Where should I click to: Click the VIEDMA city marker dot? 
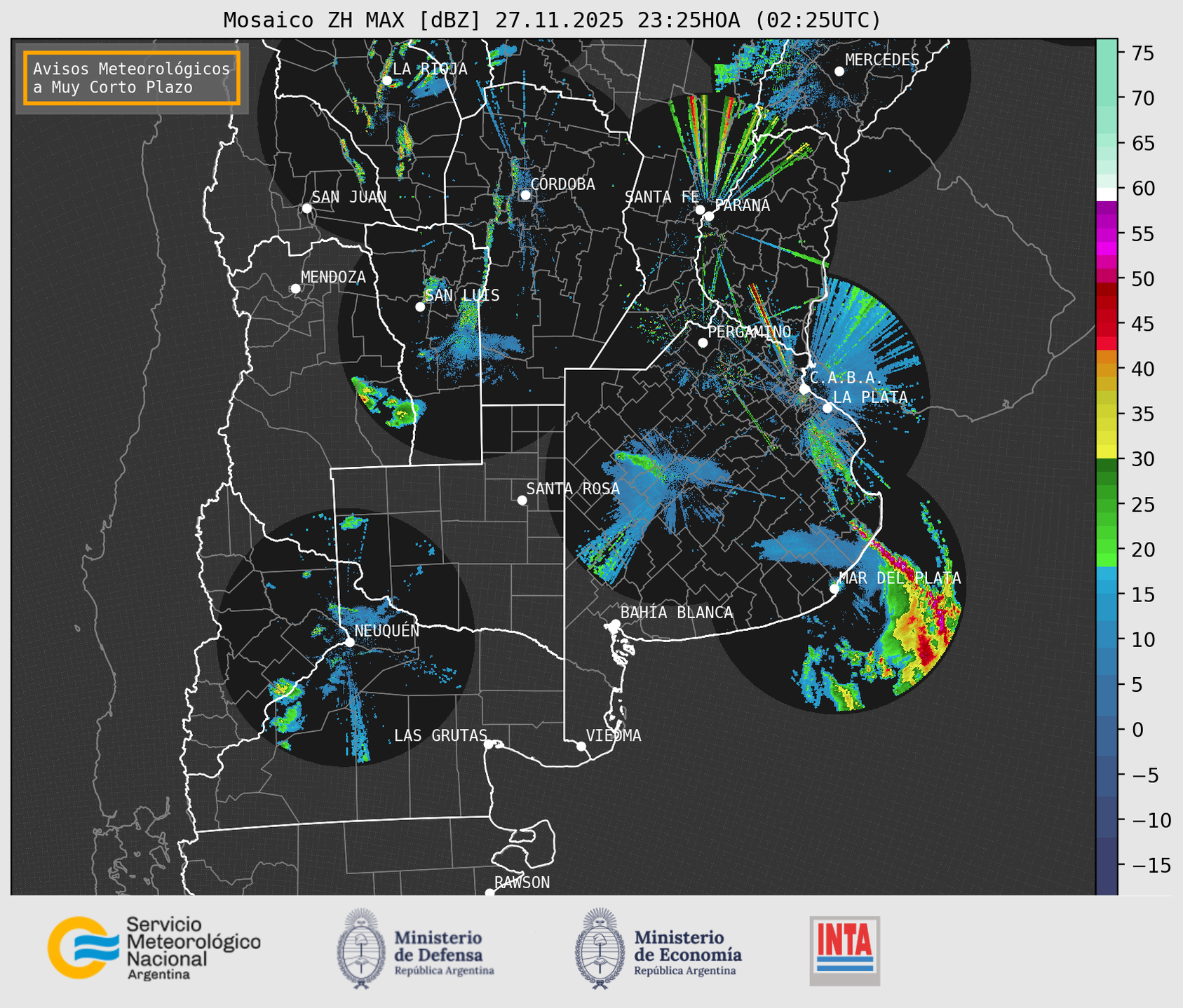(x=581, y=746)
